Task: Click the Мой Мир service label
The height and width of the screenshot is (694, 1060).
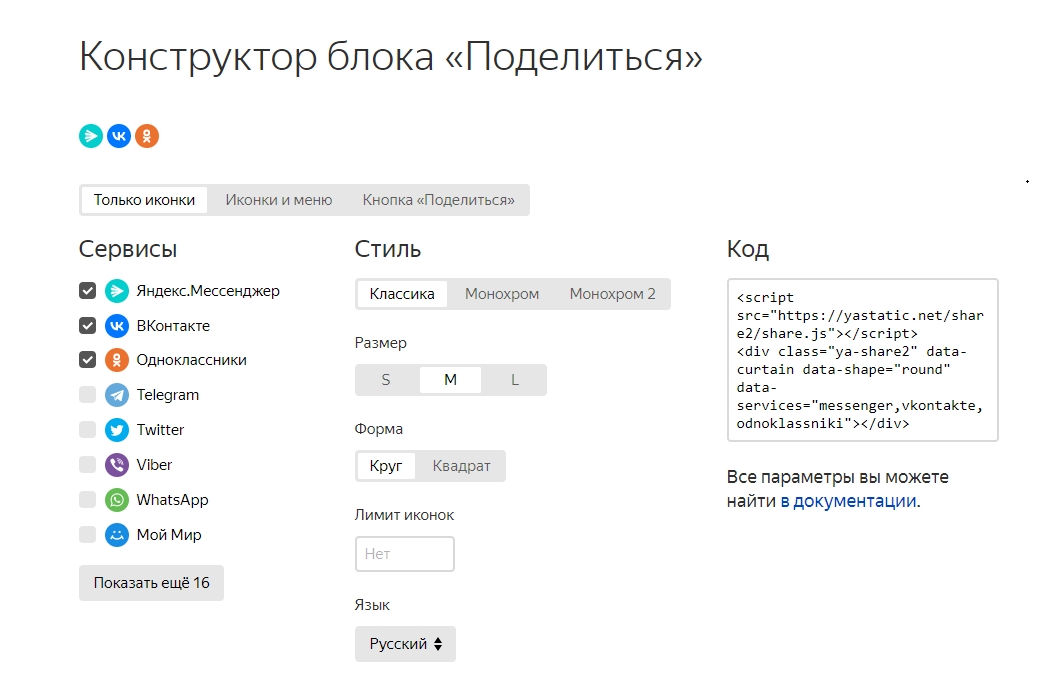Action: pyautogui.click(x=169, y=535)
